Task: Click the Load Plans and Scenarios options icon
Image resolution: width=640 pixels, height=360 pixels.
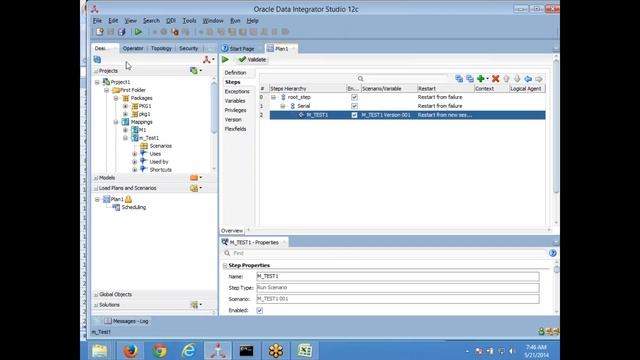Action: tap(195, 188)
